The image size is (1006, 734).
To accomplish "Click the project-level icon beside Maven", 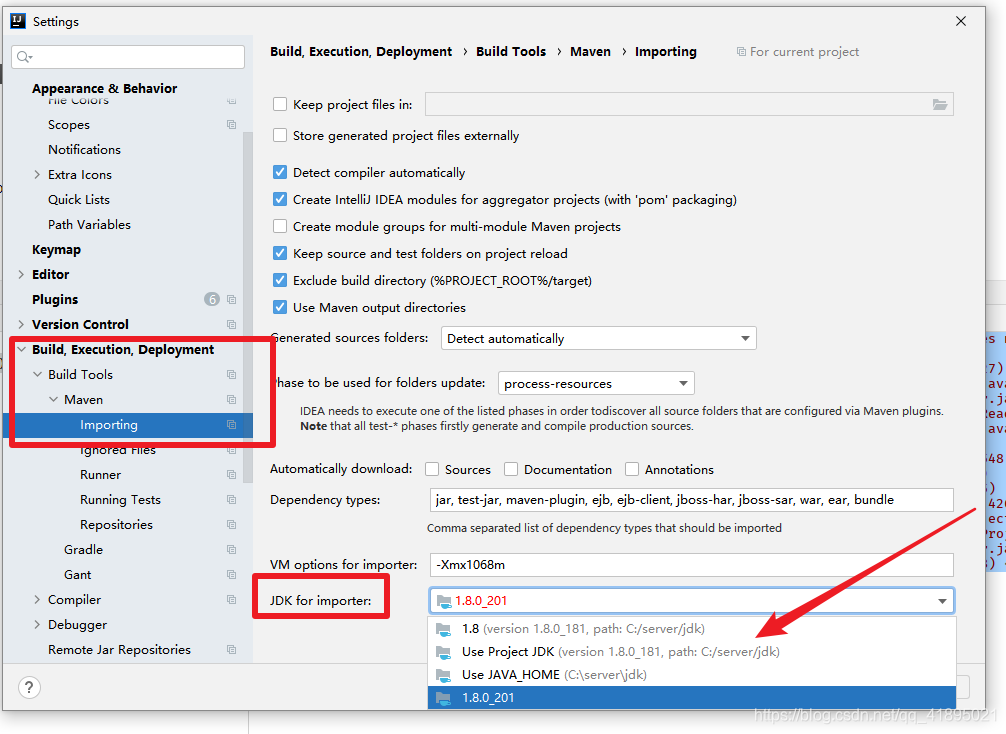I will [232, 400].
